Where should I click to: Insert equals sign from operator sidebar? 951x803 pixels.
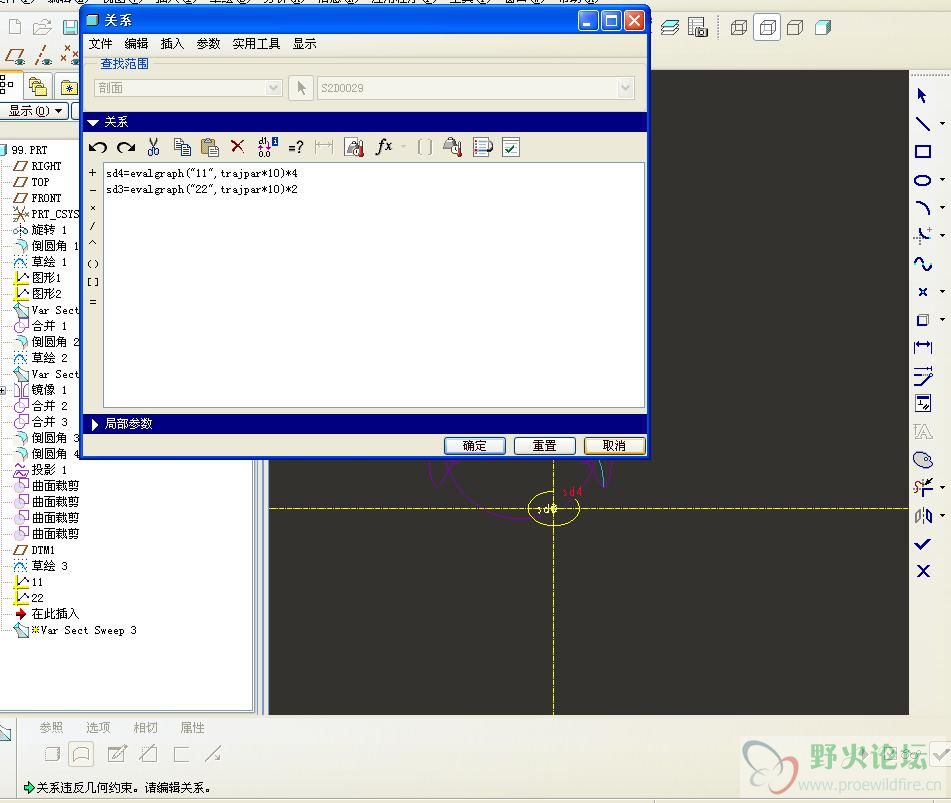(x=93, y=301)
